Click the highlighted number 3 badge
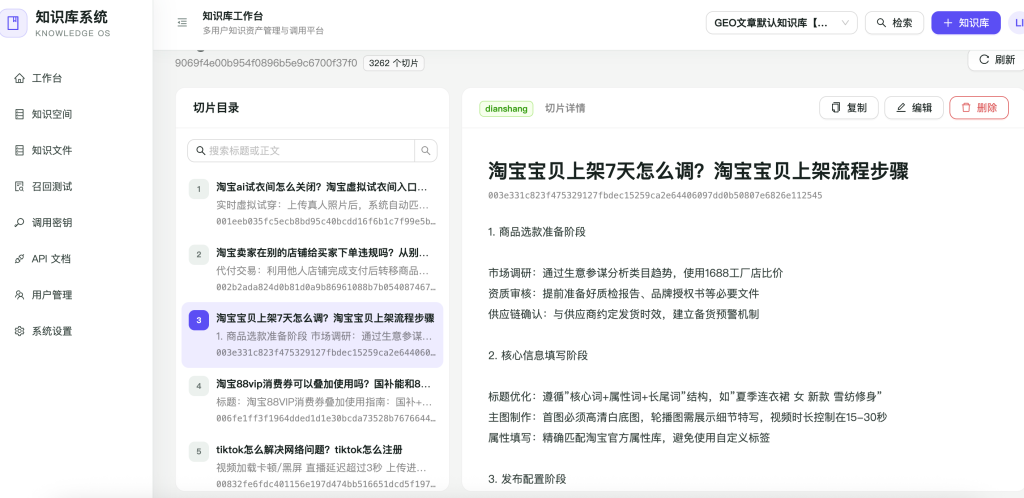1024x498 pixels. [199, 320]
